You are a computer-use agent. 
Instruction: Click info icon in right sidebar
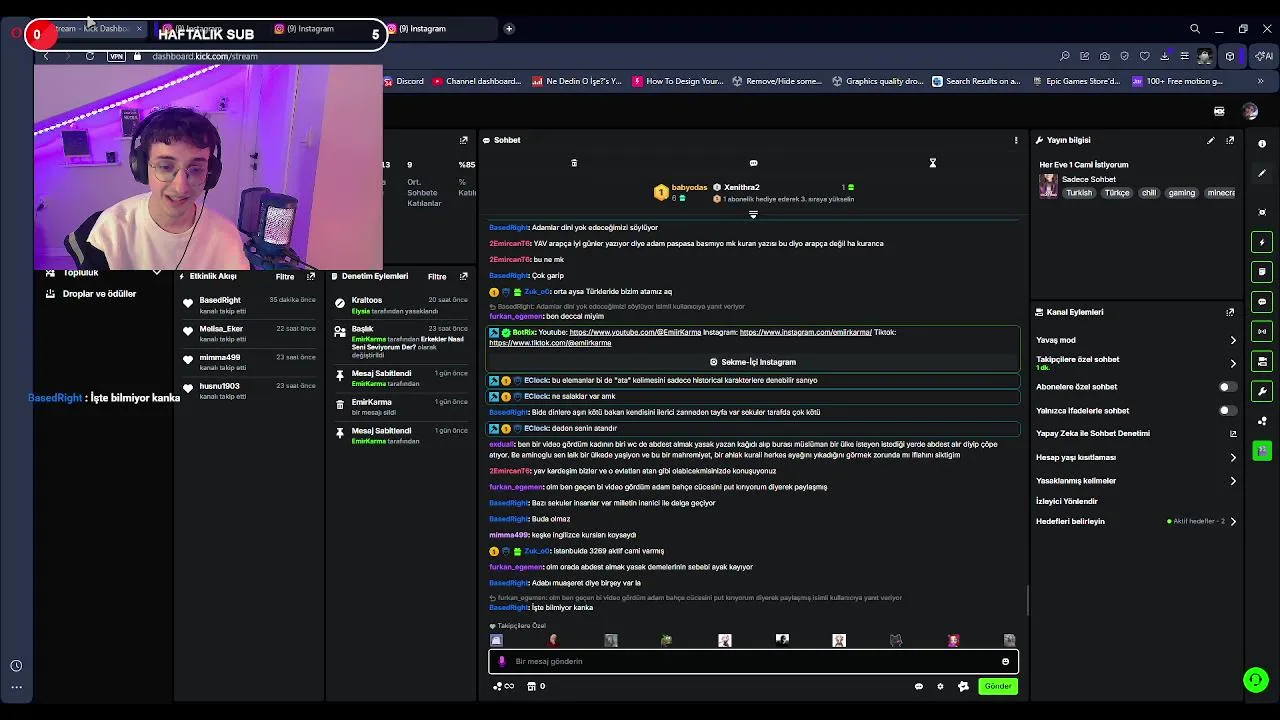[x=1262, y=144]
